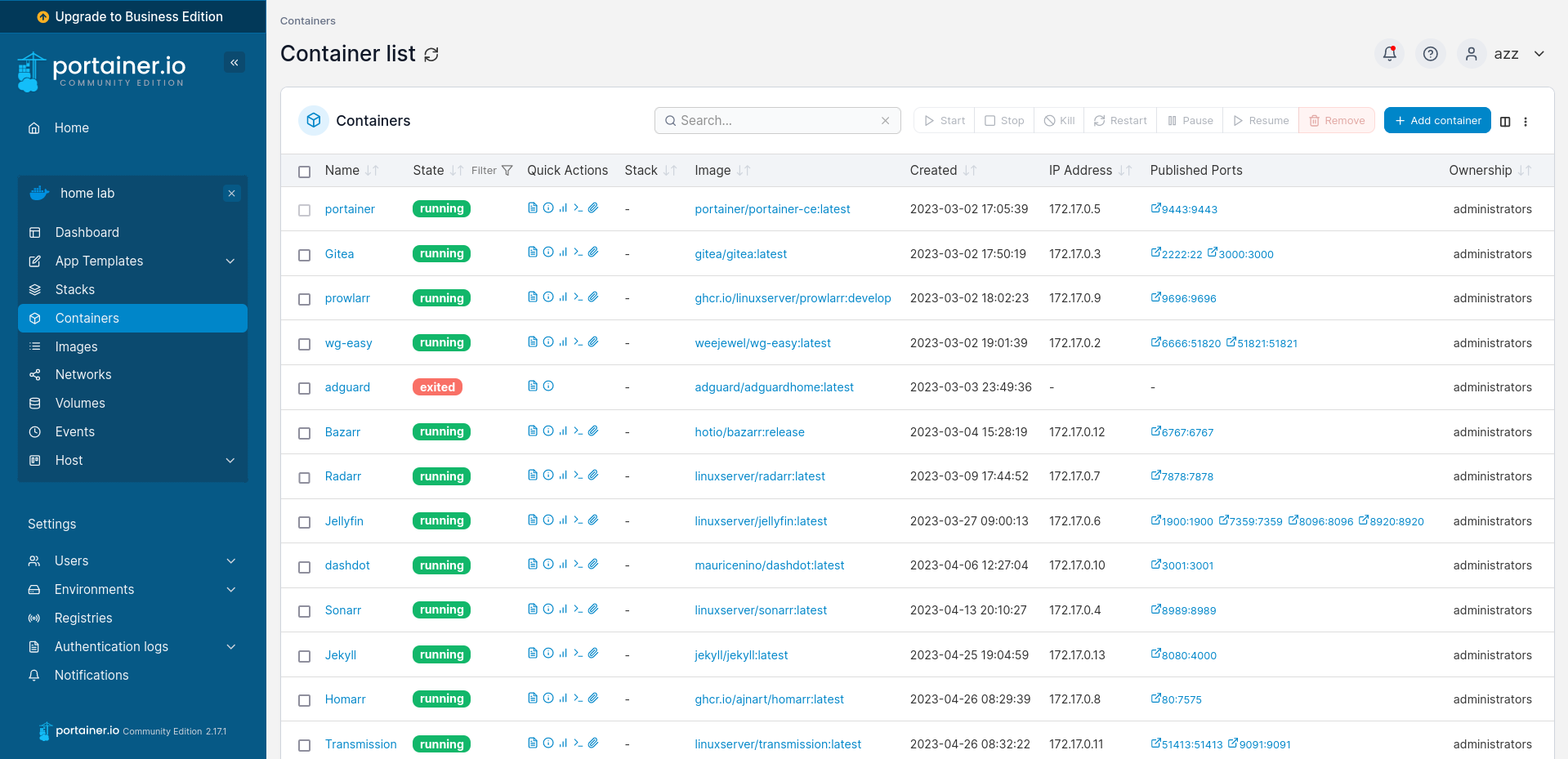Open the Volumes section
This screenshot has width=1568, height=759.
tap(132, 403)
